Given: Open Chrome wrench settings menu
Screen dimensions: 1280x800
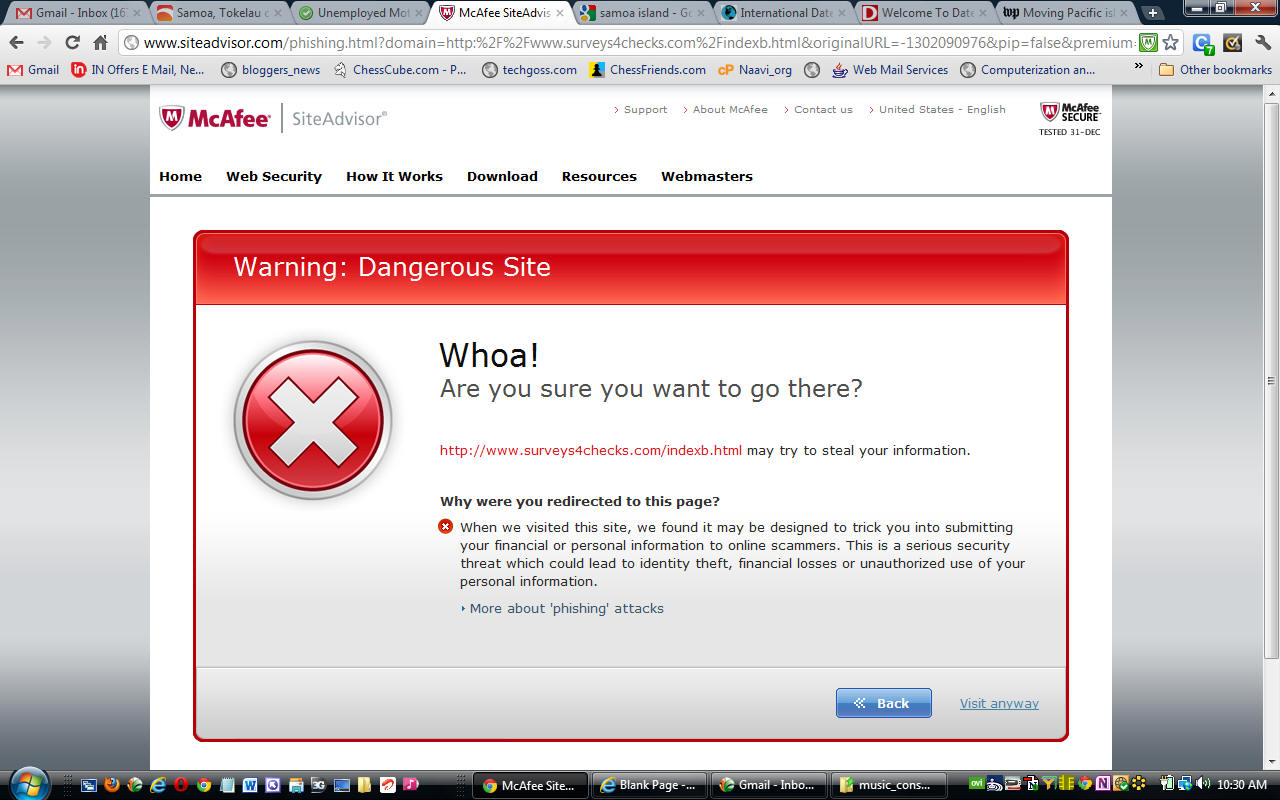Looking at the screenshot, I should pyautogui.click(x=1262, y=43).
